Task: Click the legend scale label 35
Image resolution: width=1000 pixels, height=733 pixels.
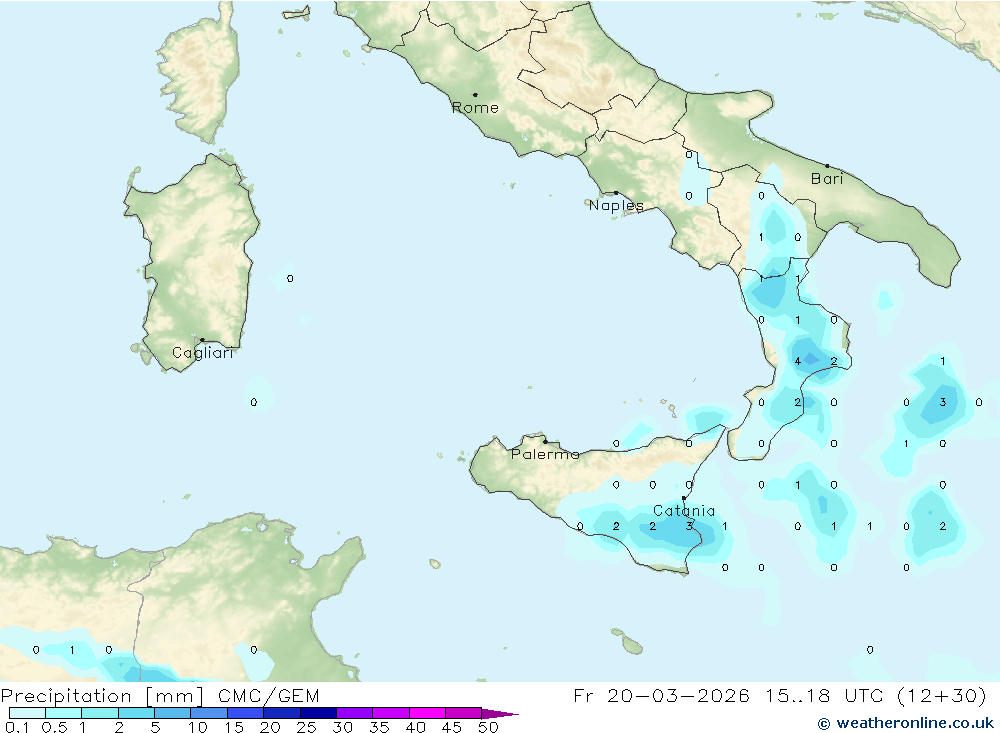Action: click(379, 727)
